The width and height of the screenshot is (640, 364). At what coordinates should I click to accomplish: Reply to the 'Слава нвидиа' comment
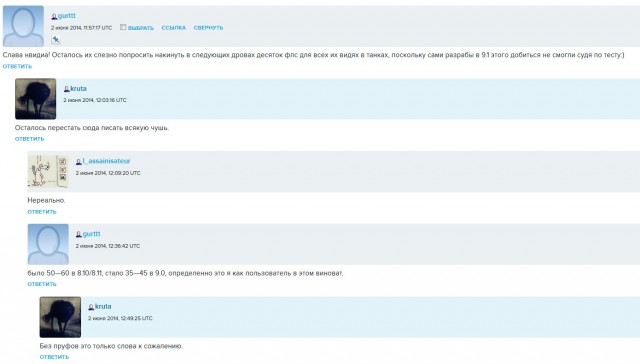tap(17, 66)
